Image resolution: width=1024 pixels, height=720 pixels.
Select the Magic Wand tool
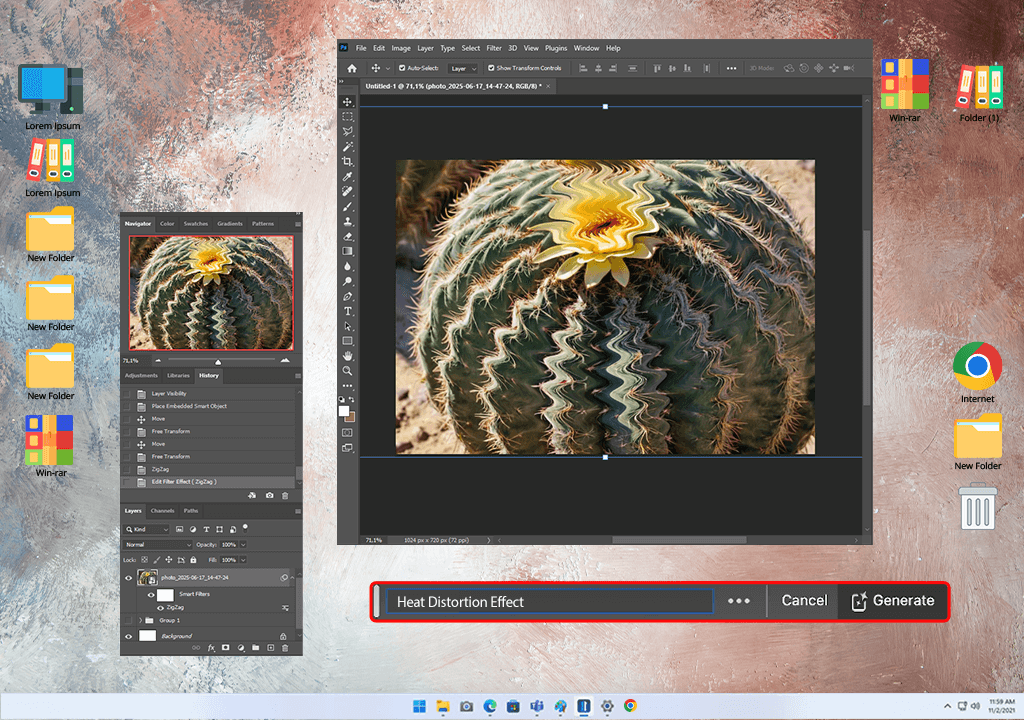[347, 147]
